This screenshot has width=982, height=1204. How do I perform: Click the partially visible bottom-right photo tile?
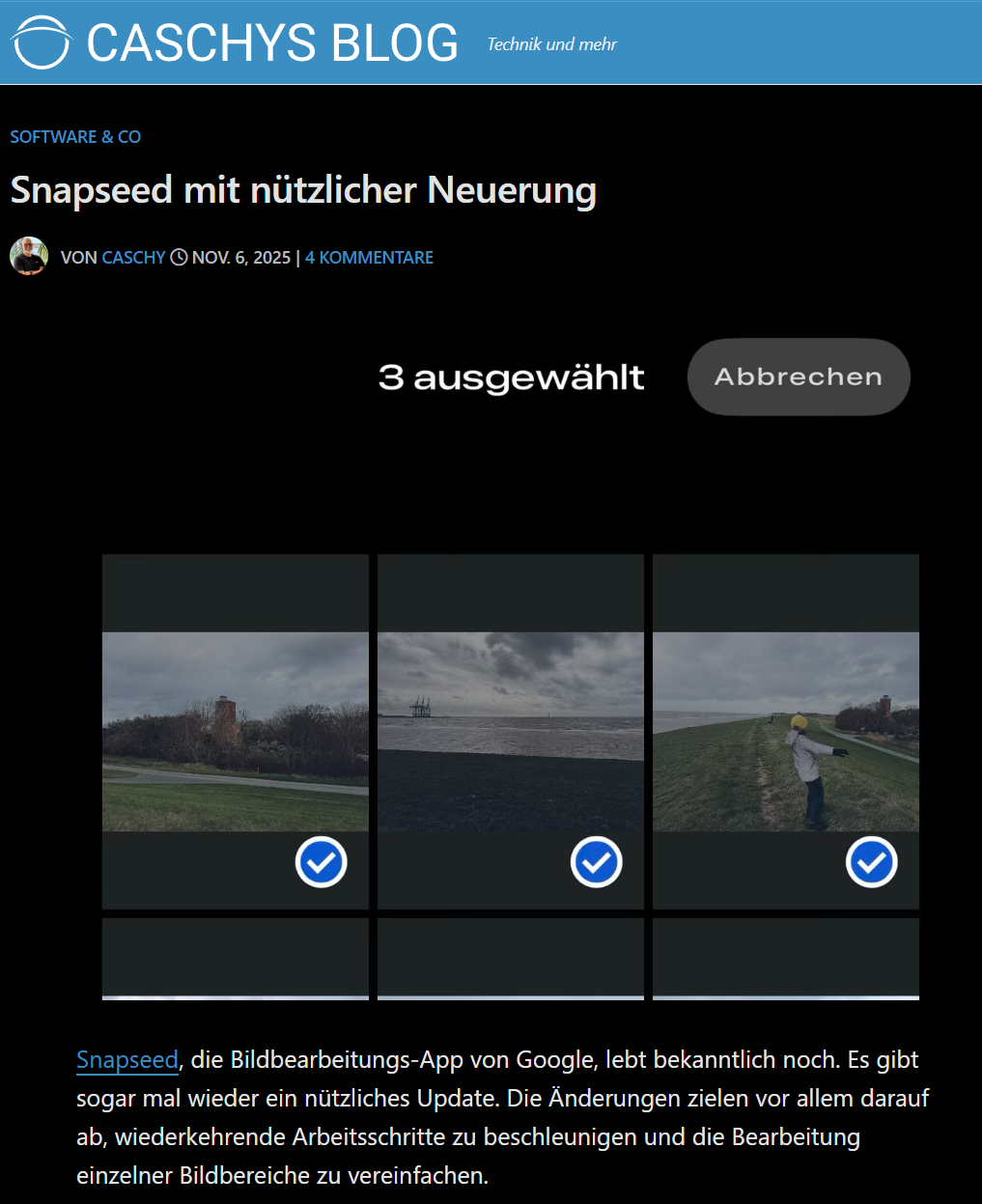[786, 959]
